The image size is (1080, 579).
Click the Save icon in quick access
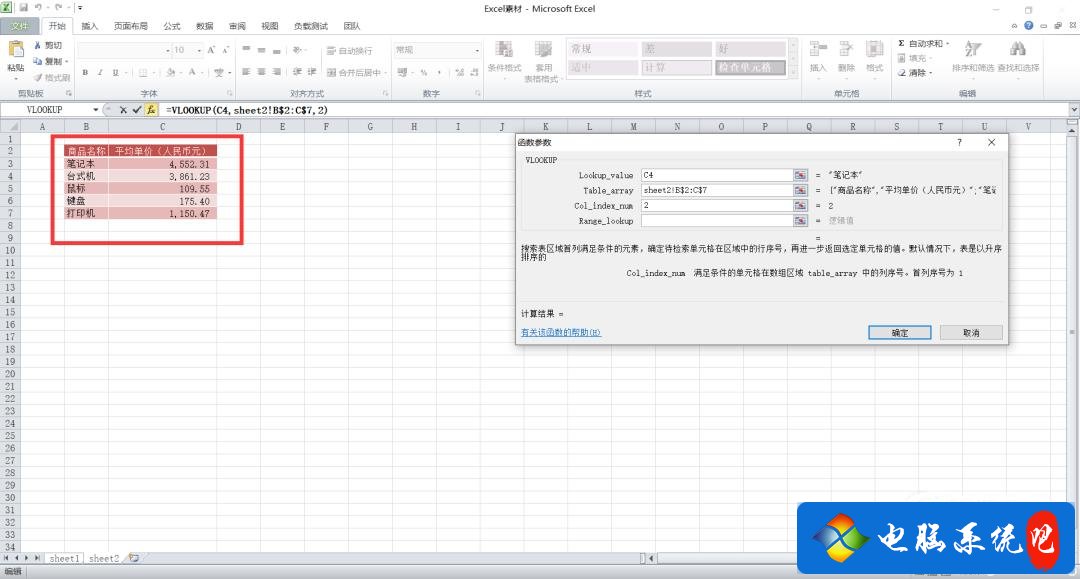coord(23,8)
